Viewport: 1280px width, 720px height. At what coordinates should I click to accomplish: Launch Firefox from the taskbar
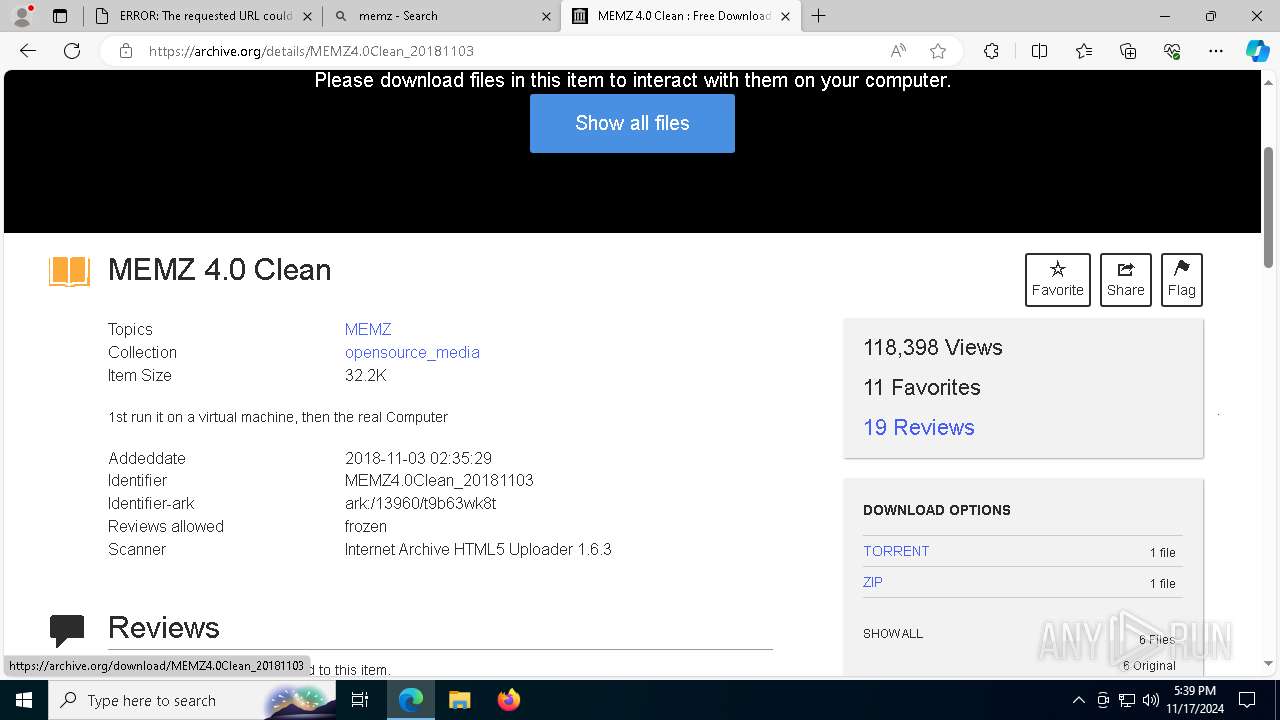tap(509, 700)
